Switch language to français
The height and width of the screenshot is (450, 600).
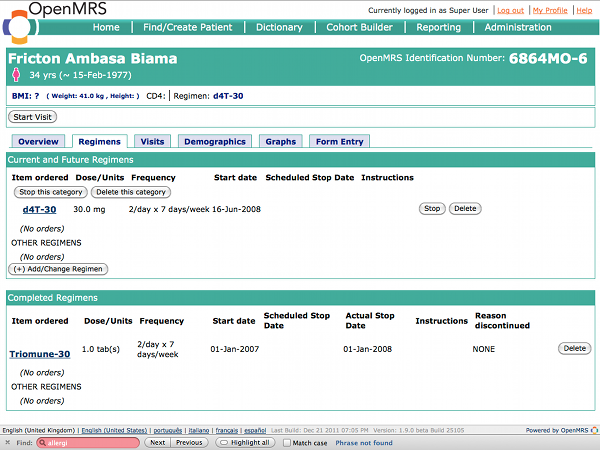pyautogui.click(x=227, y=430)
